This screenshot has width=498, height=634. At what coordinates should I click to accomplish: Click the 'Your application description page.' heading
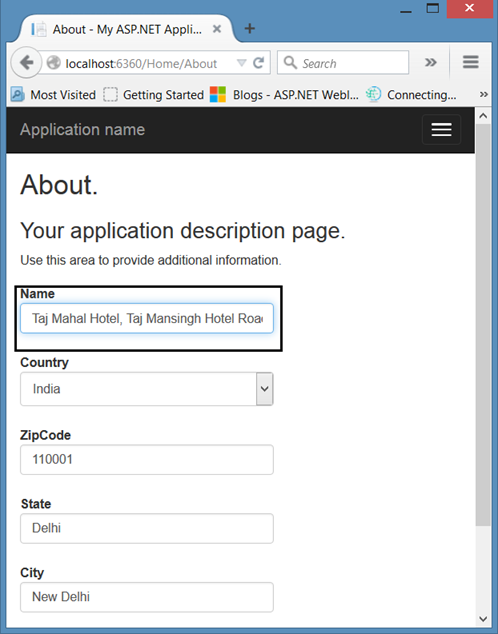(x=183, y=231)
